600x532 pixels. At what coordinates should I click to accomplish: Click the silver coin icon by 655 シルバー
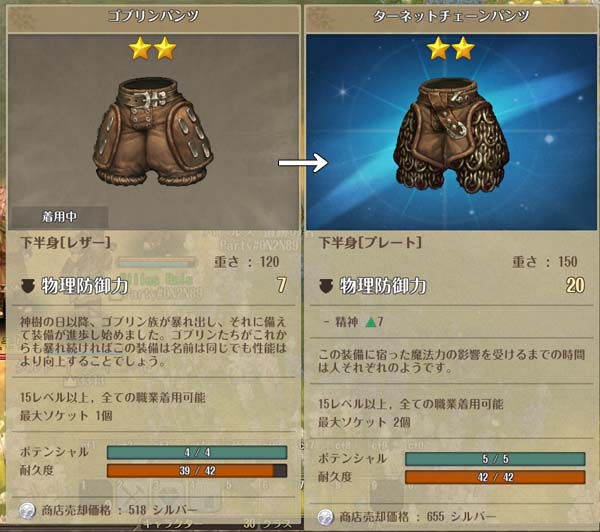(326, 517)
